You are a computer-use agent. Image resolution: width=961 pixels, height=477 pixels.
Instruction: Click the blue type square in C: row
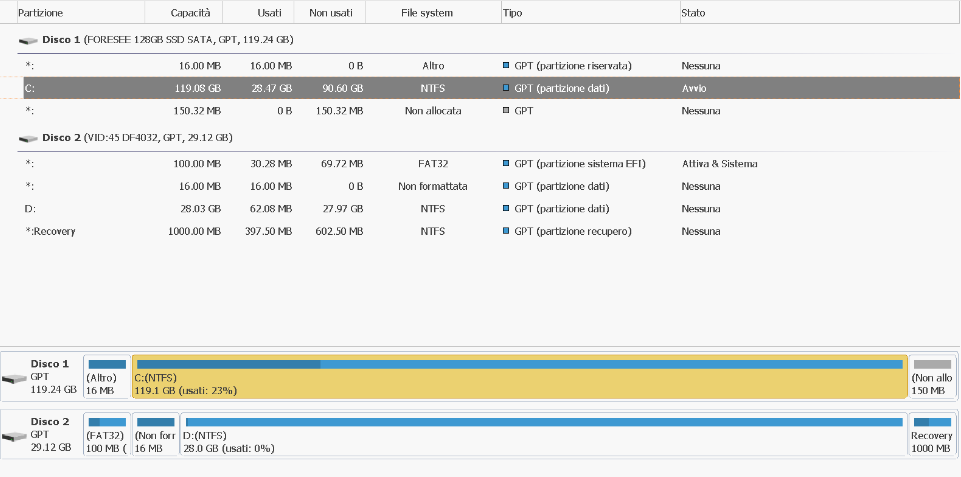[506, 88]
